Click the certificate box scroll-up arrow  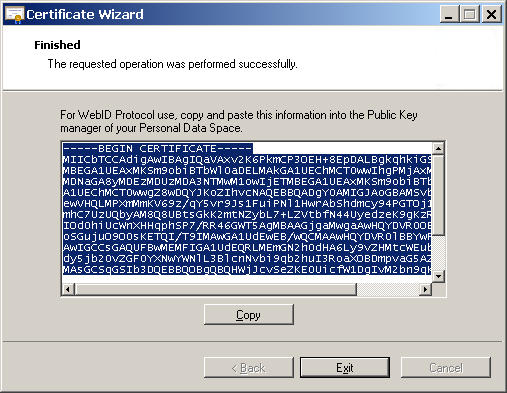click(438, 148)
